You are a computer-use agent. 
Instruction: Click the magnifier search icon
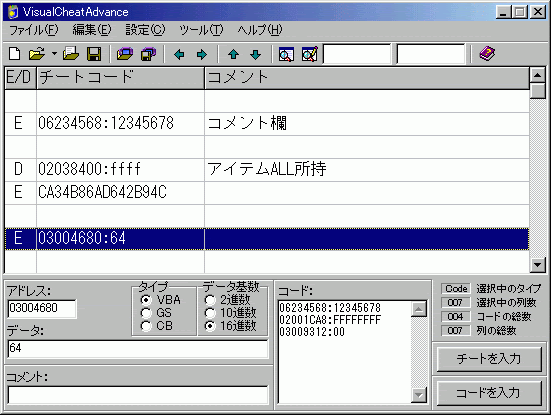tap(286, 54)
